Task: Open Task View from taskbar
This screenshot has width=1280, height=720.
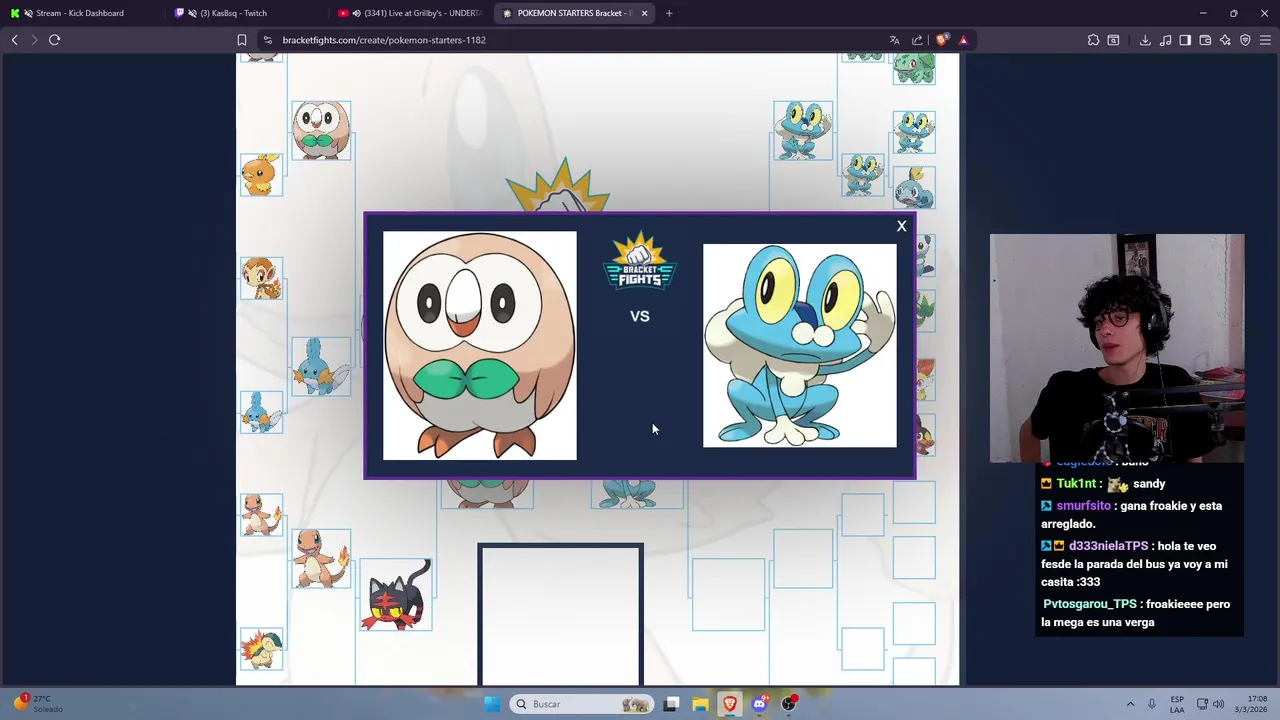Action: tap(671, 704)
